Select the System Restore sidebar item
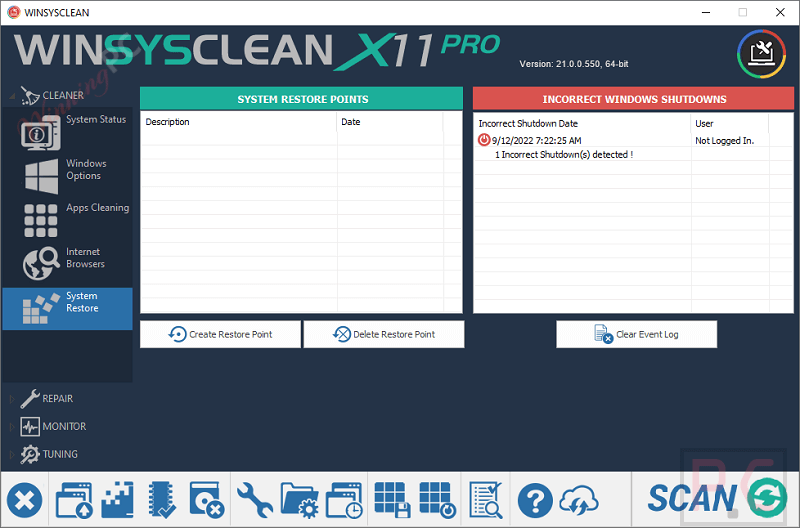This screenshot has height=528, width=800. point(67,309)
